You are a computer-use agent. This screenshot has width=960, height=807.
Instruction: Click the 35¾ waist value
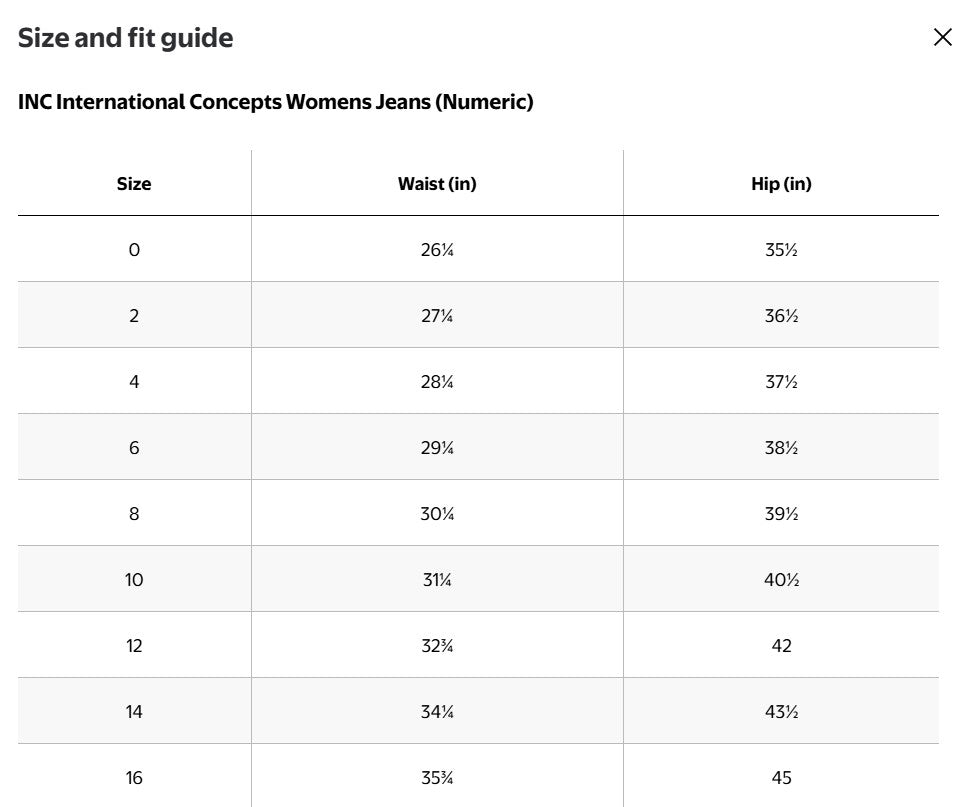point(437,778)
